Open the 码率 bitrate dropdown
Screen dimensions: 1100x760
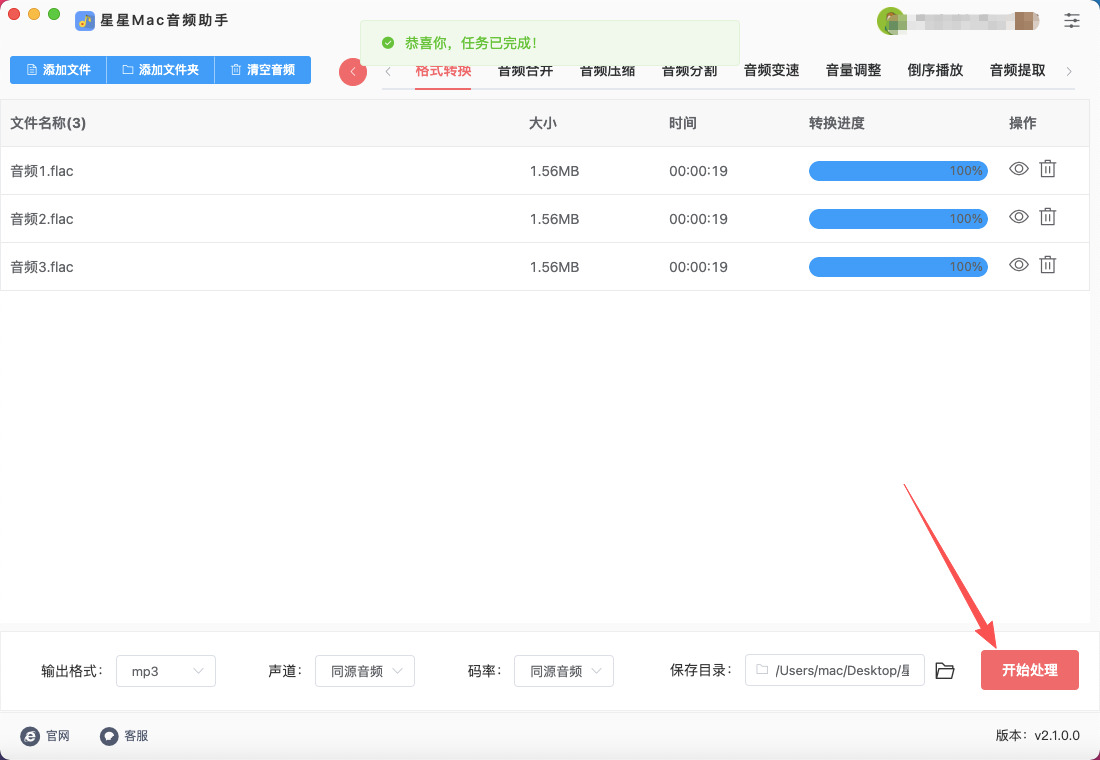coord(564,671)
